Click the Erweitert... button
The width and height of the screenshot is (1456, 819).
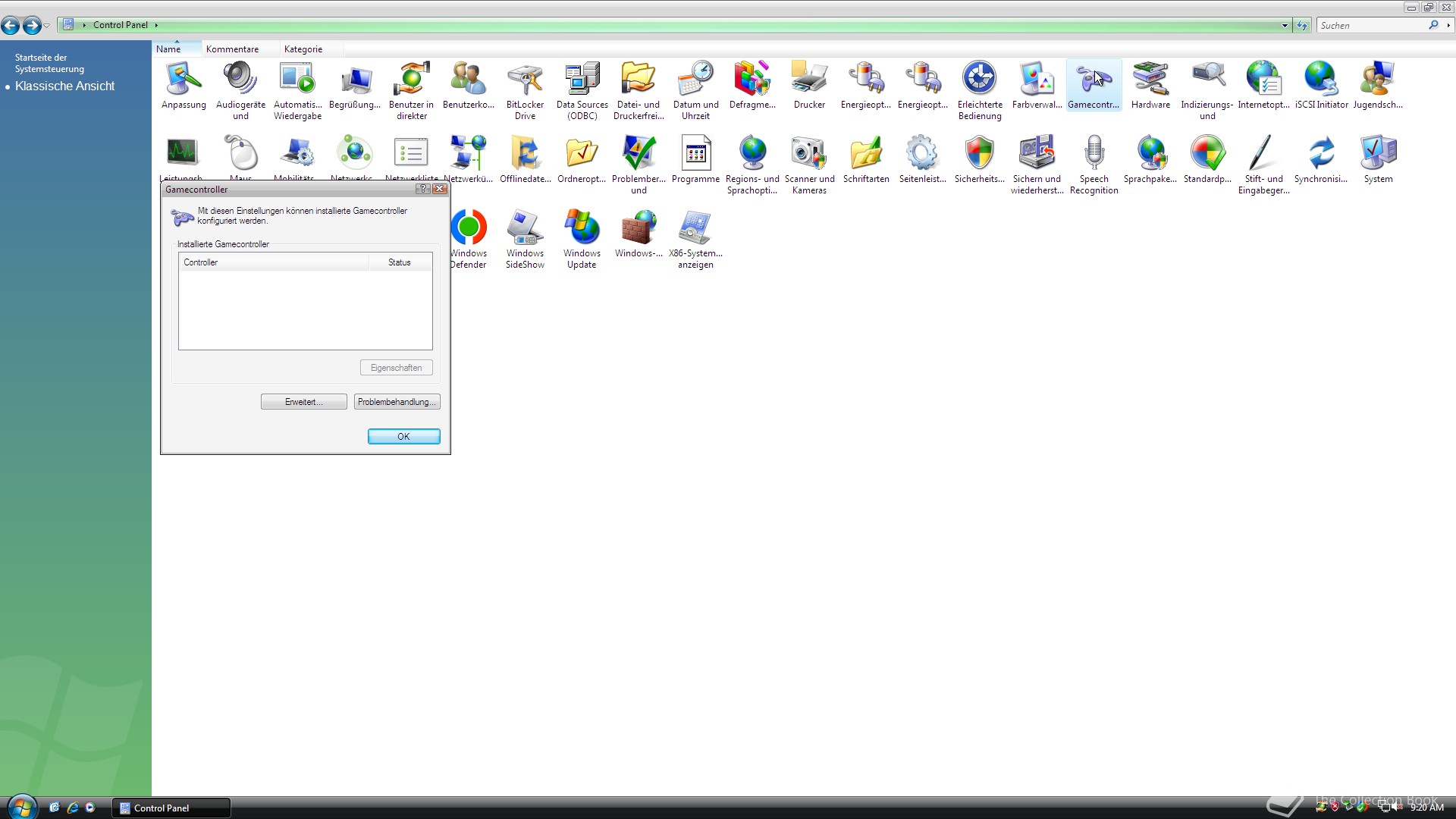[x=303, y=402]
